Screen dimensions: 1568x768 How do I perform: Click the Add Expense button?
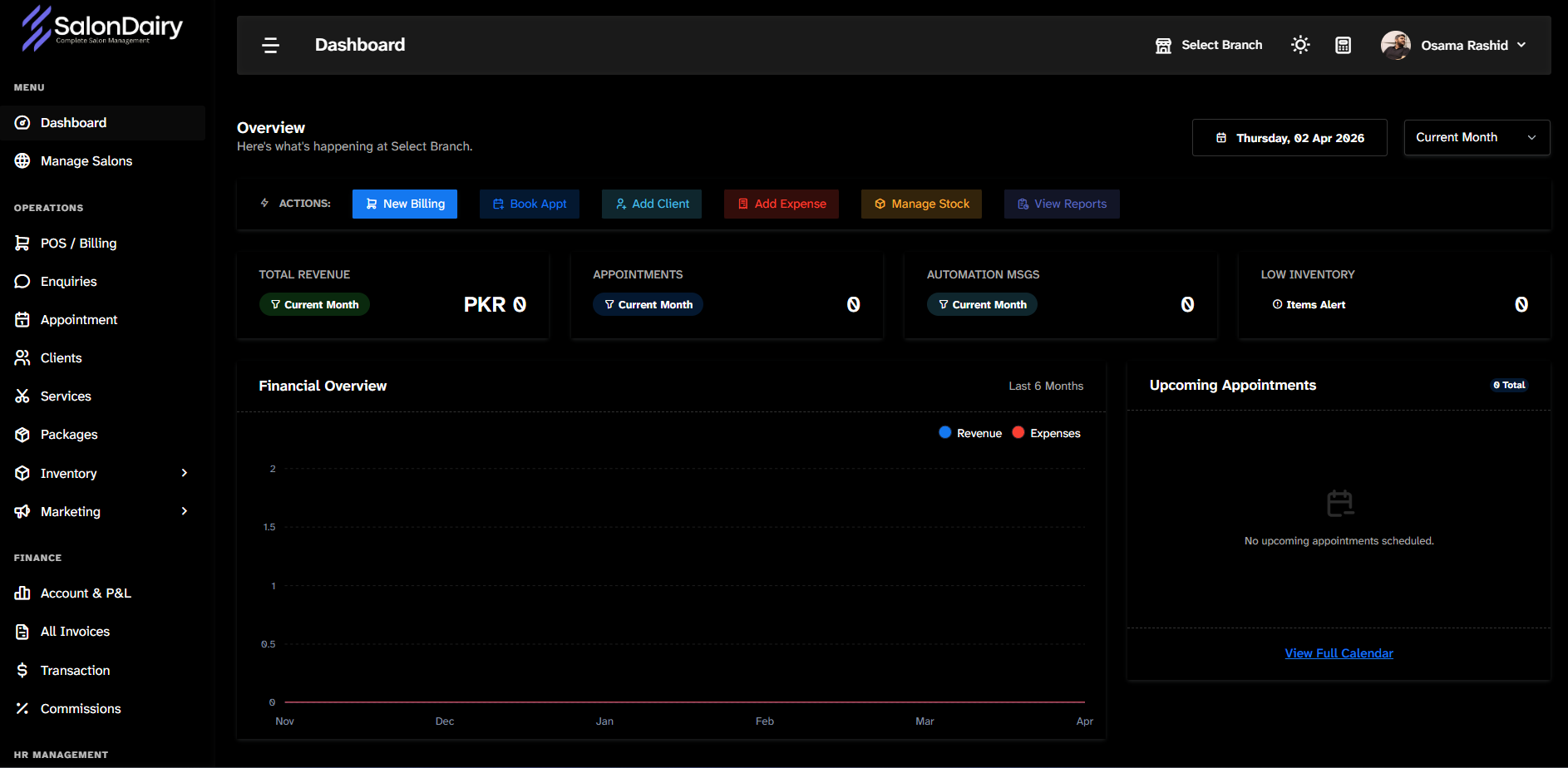(x=781, y=204)
